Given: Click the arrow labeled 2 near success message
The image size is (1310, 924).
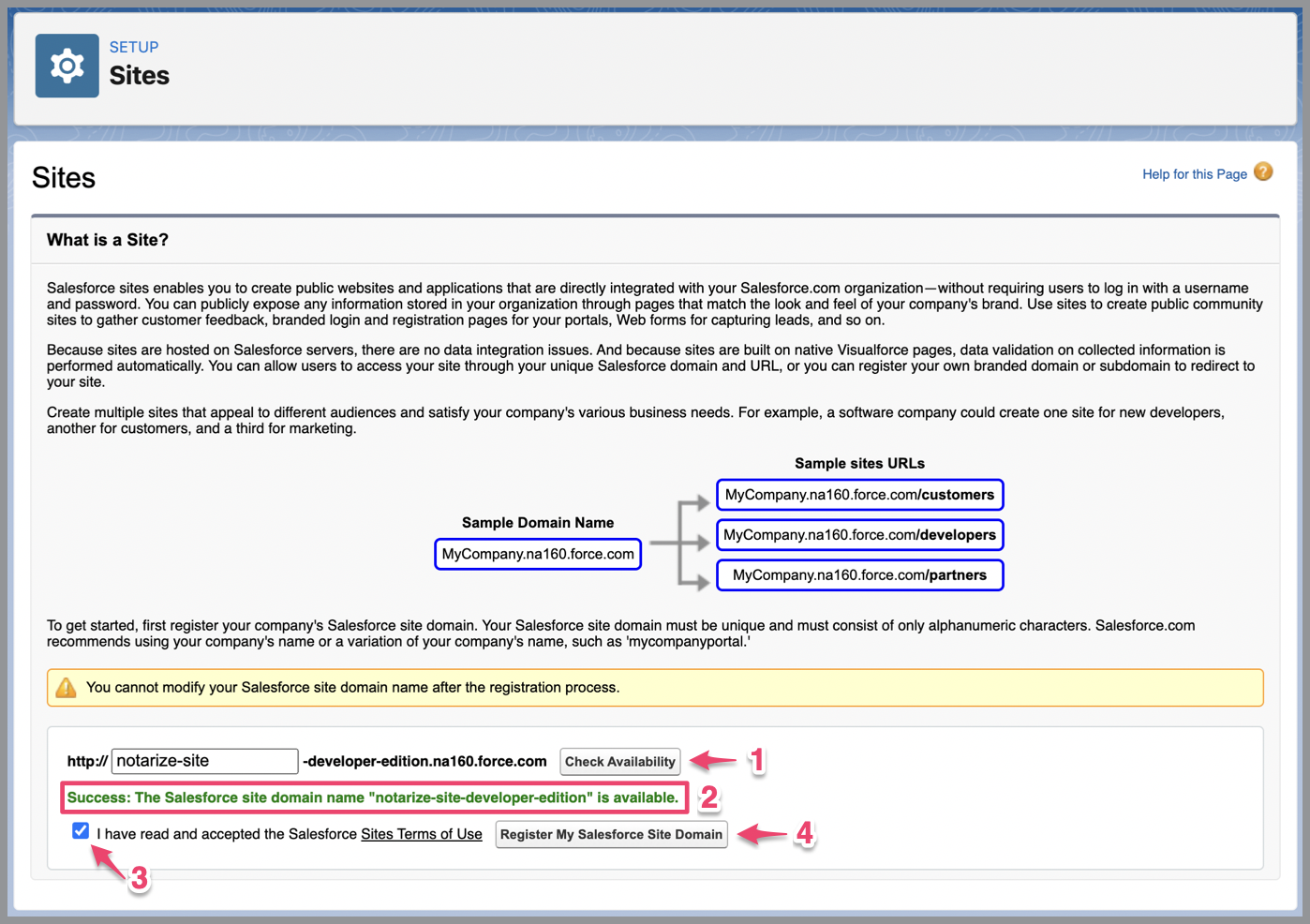Looking at the screenshot, I should pos(709,797).
